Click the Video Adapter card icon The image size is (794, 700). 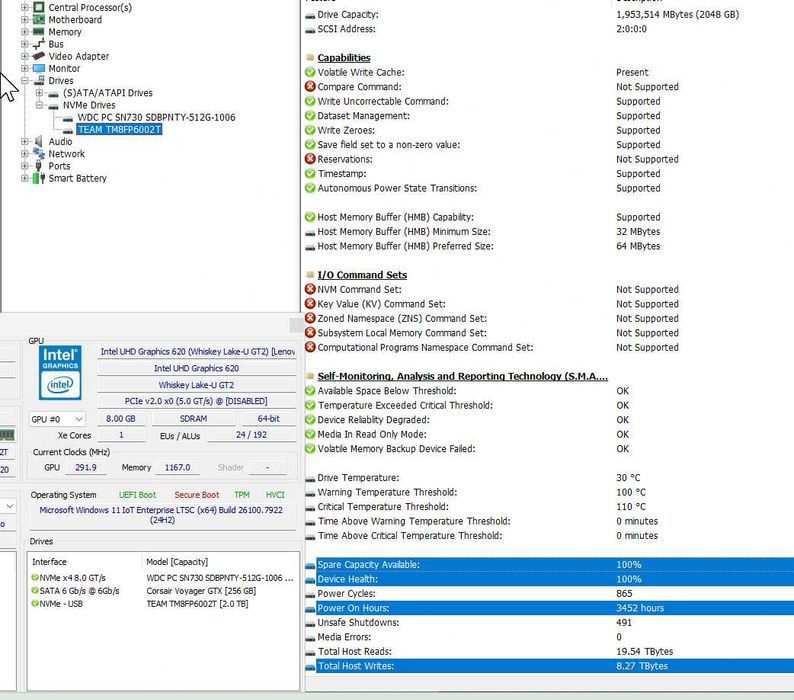pyautogui.click(x=38, y=56)
